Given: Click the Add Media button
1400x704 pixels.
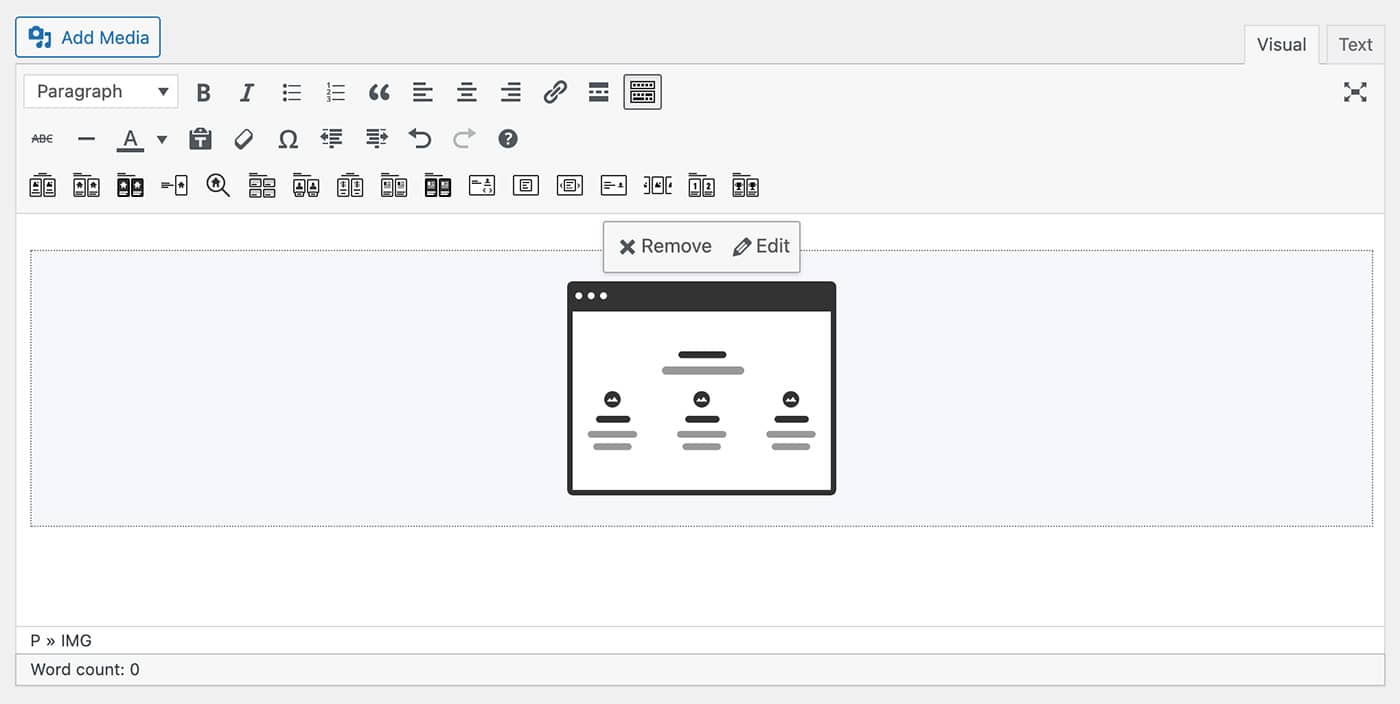Looking at the screenshot, I should tap(88, 38).
